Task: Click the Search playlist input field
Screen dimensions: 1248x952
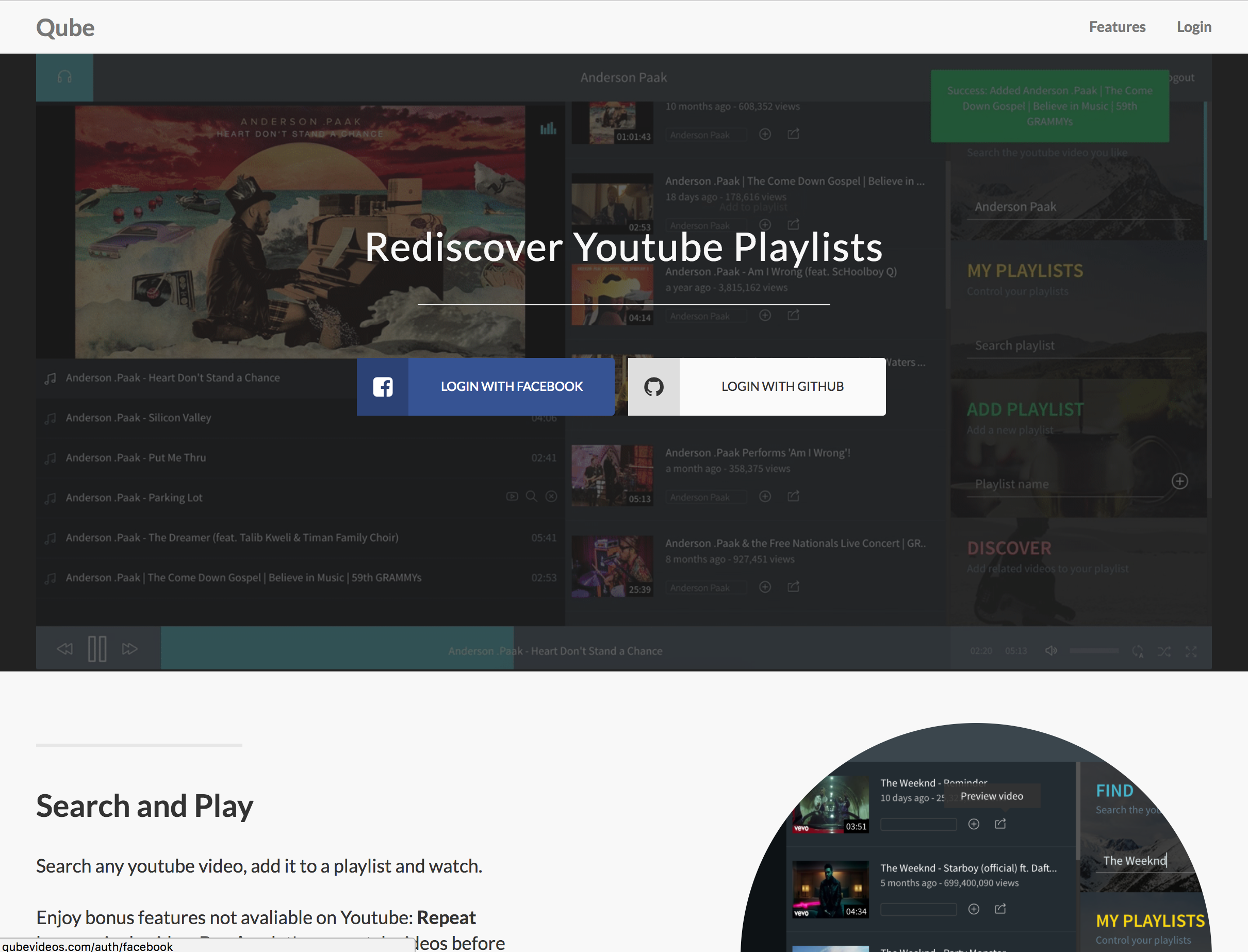Action: point(1076,346)
